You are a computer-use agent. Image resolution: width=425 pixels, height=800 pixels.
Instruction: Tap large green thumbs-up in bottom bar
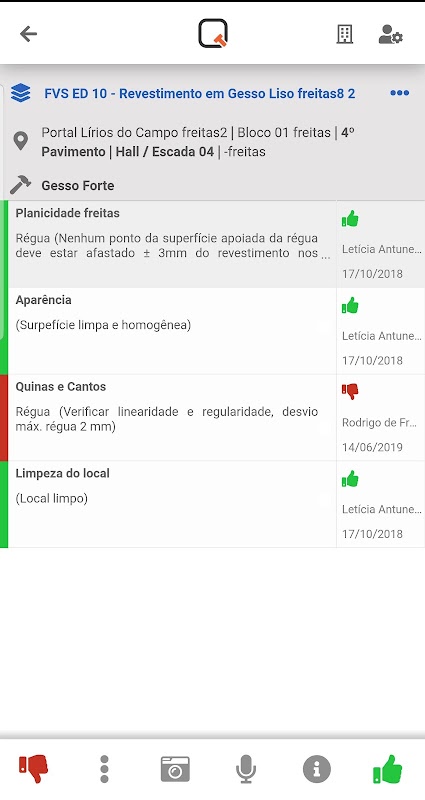(388, 769)
